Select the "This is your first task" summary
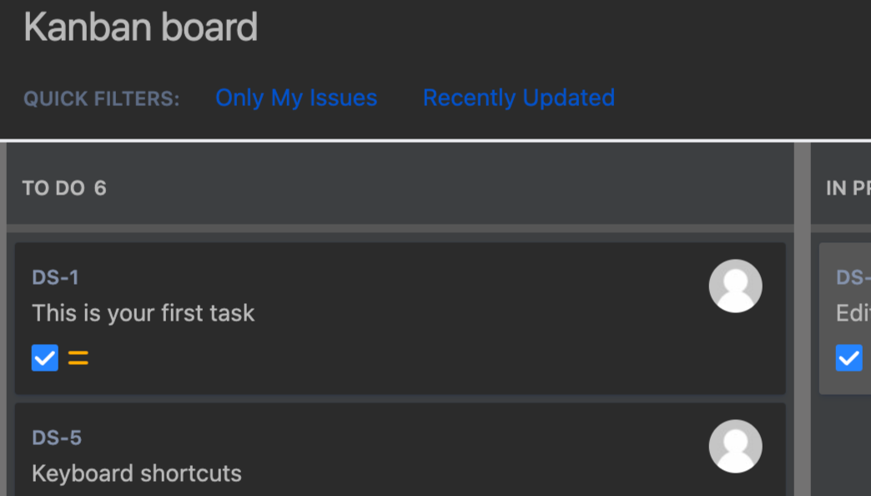The height and width of the screenshot is (496, 871). click(x=143, y=313)
